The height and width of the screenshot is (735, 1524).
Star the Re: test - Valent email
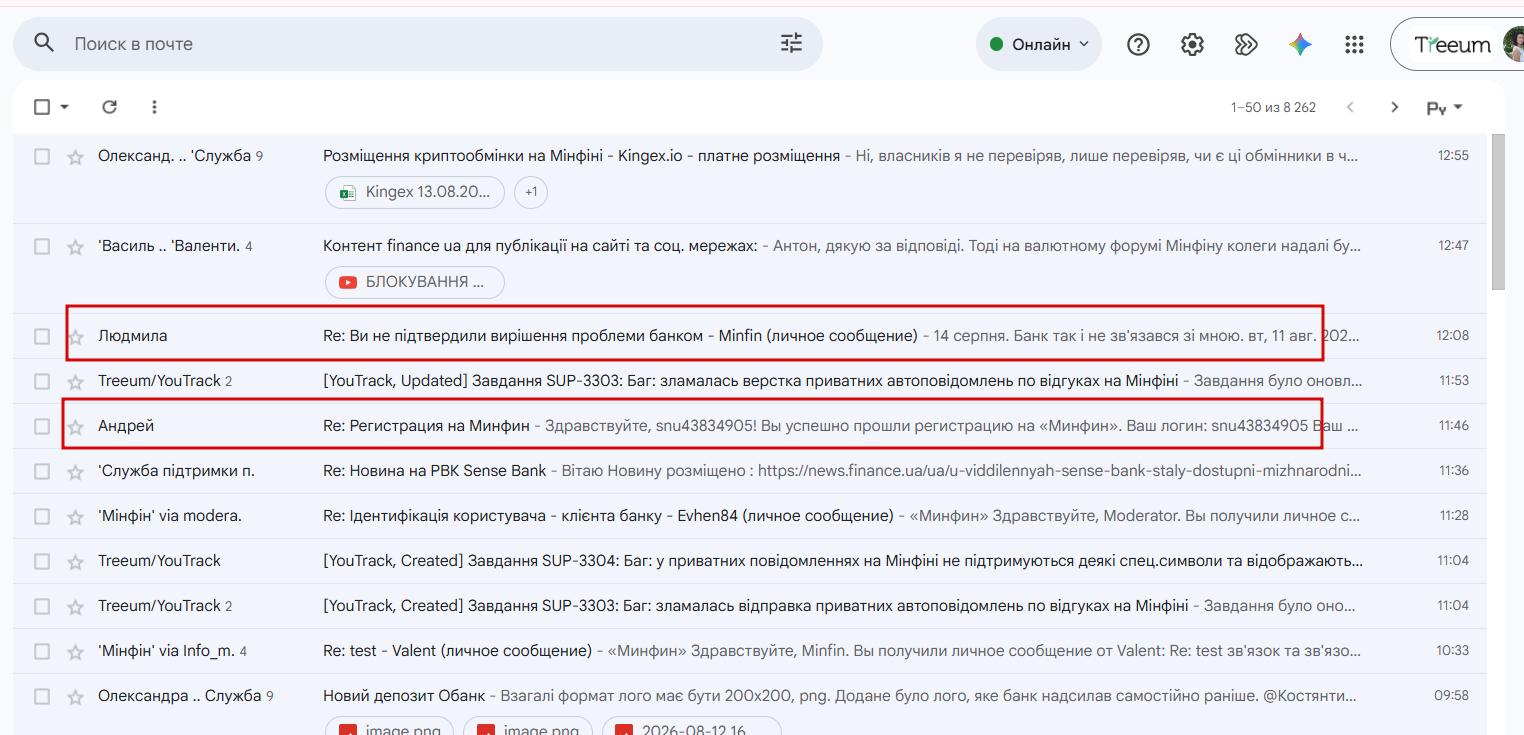coord(75,651)
